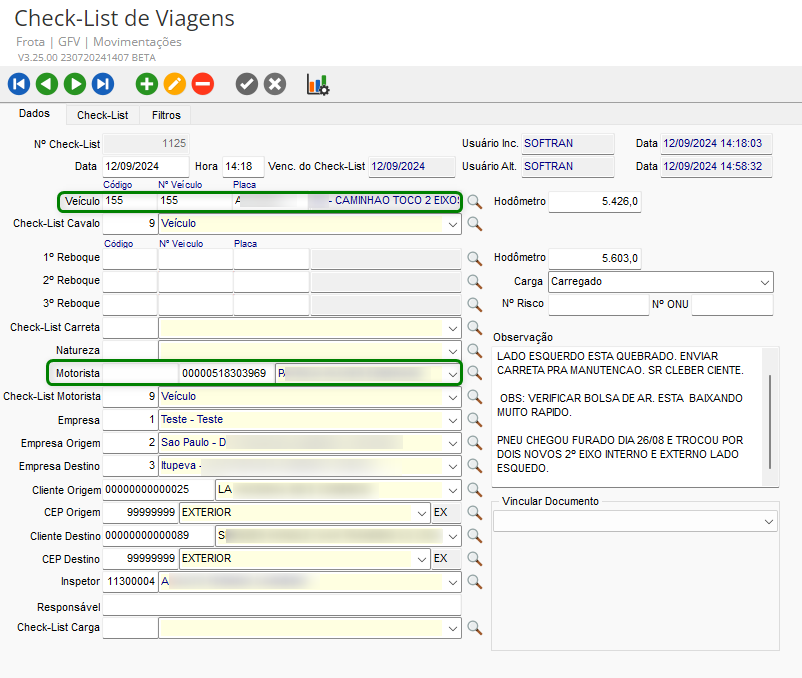Open search next to Motorista field

click(x=475, y=373)
